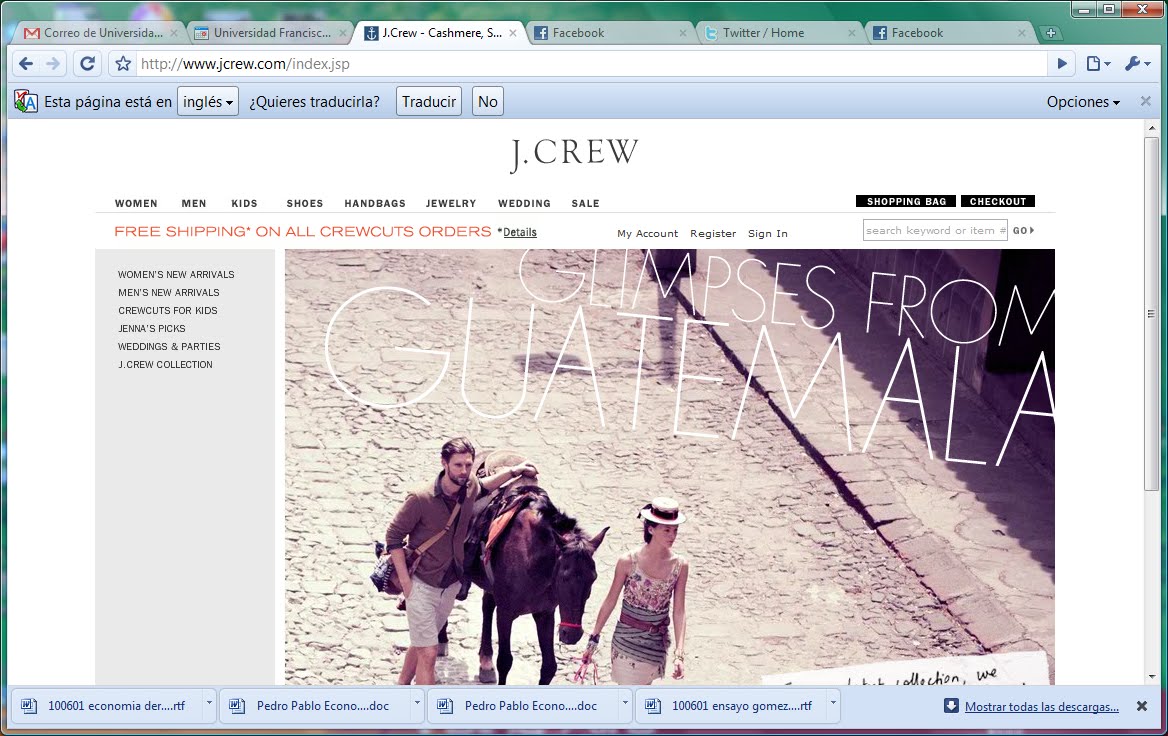
Task: Open the WOMEN menu
Action: [136, 203]
